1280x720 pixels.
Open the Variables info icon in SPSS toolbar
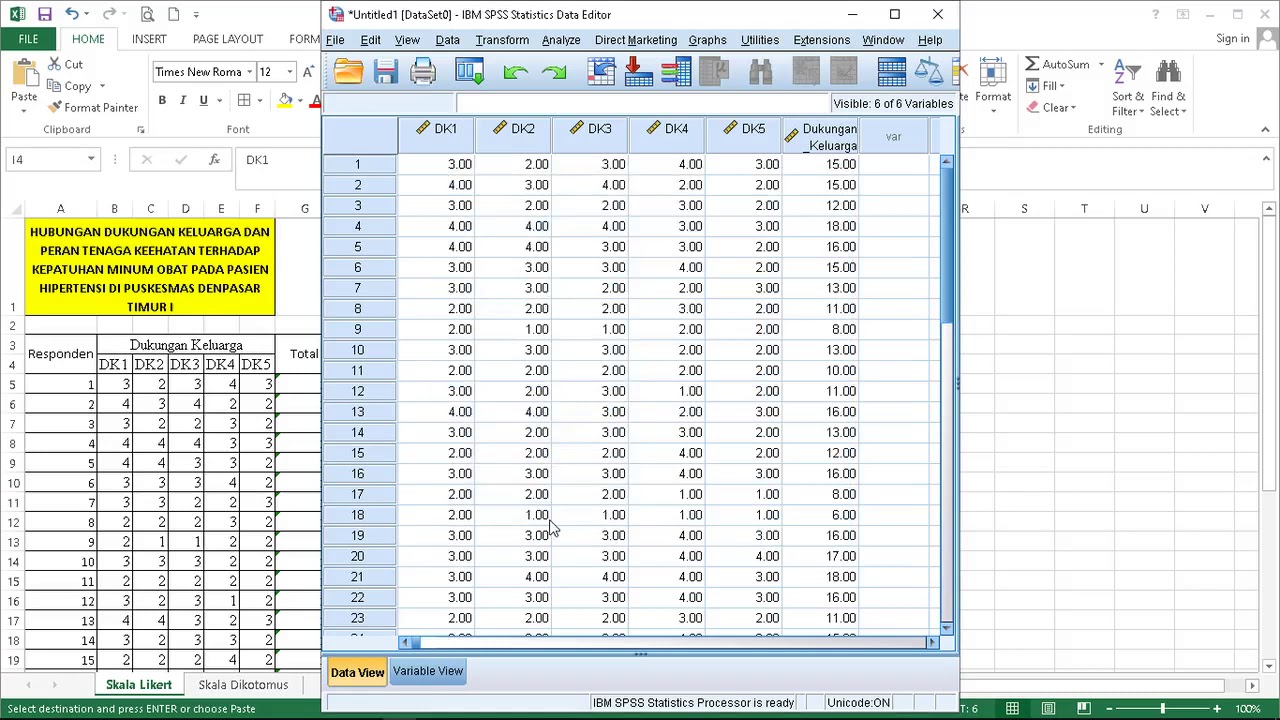[676, 71]
